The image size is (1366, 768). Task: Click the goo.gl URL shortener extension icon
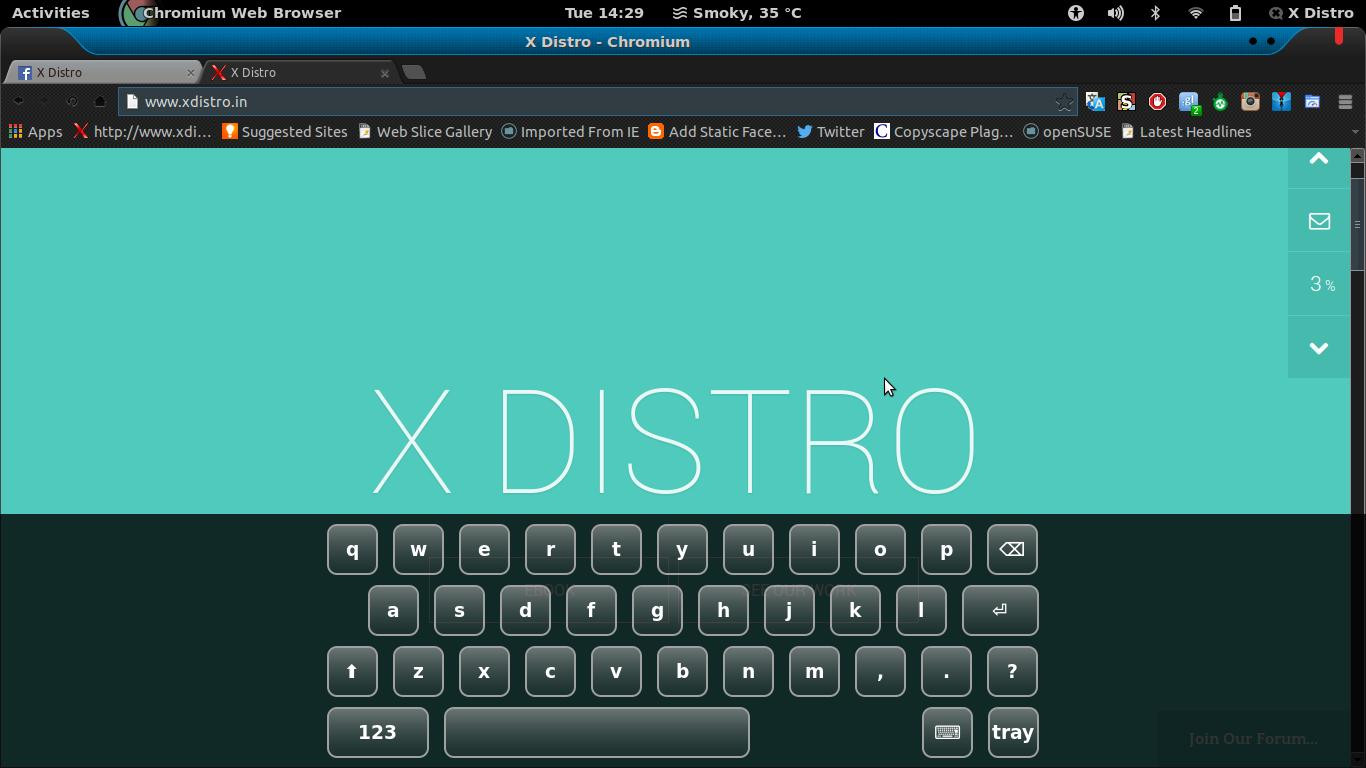(x=1189, y=102)
